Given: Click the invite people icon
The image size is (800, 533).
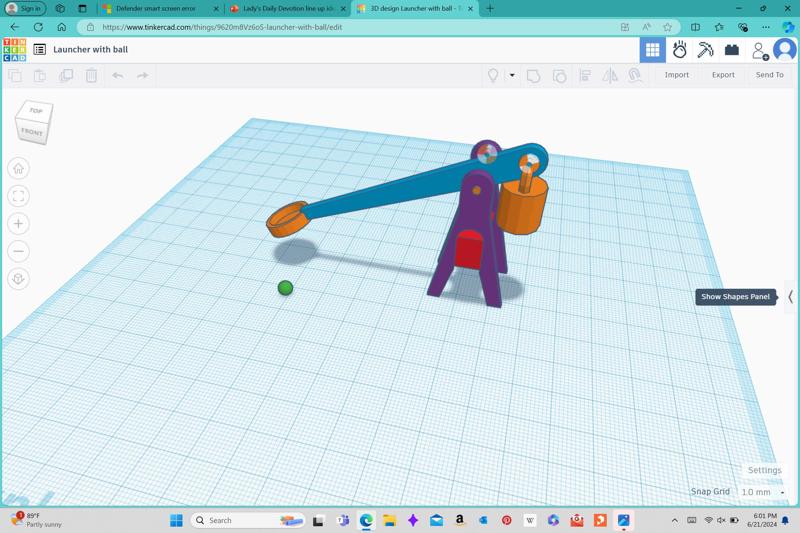Looking at the screenshot, I should tap(760, 50).
